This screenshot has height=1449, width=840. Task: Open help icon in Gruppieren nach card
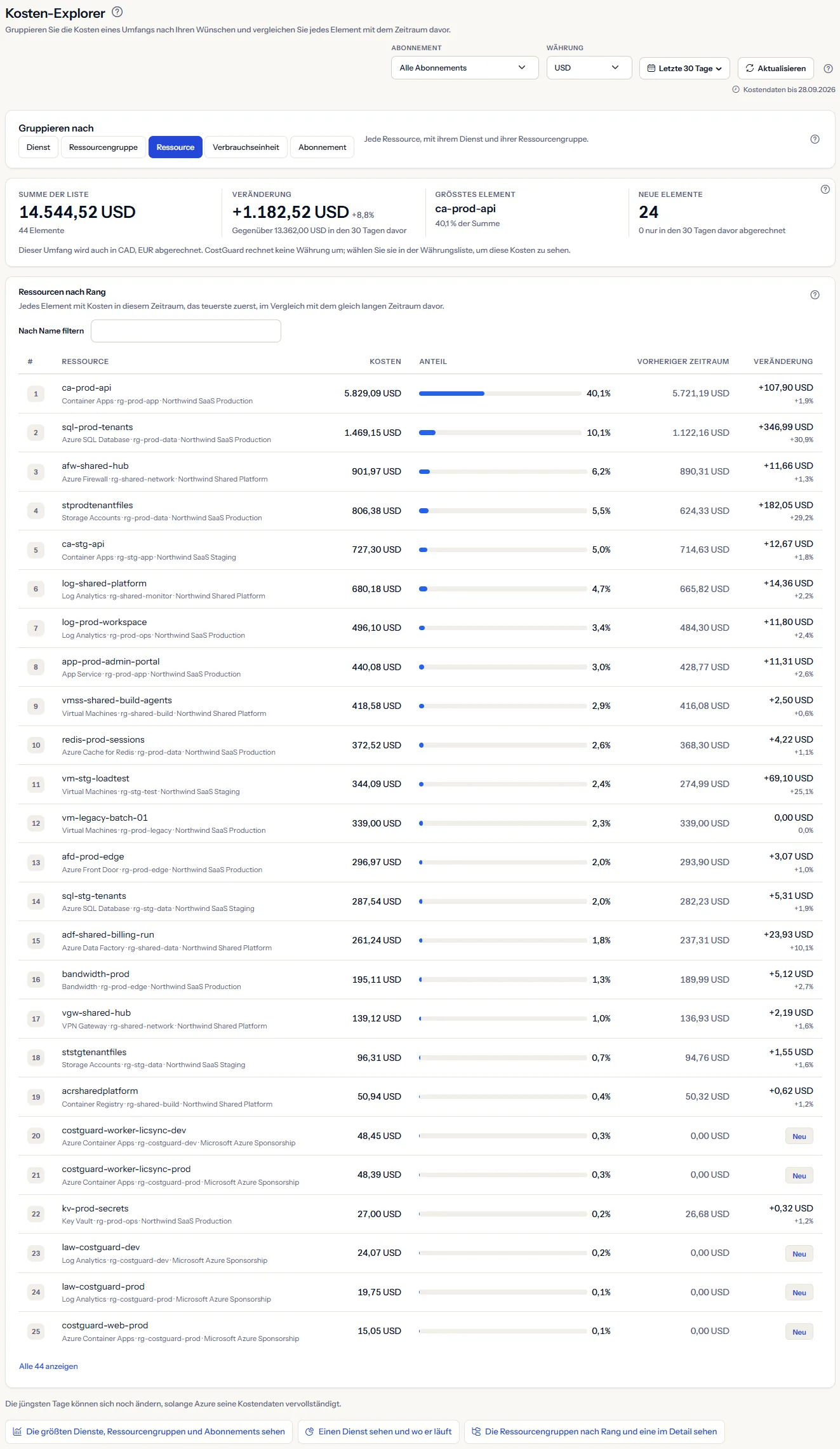pos(815,139)
